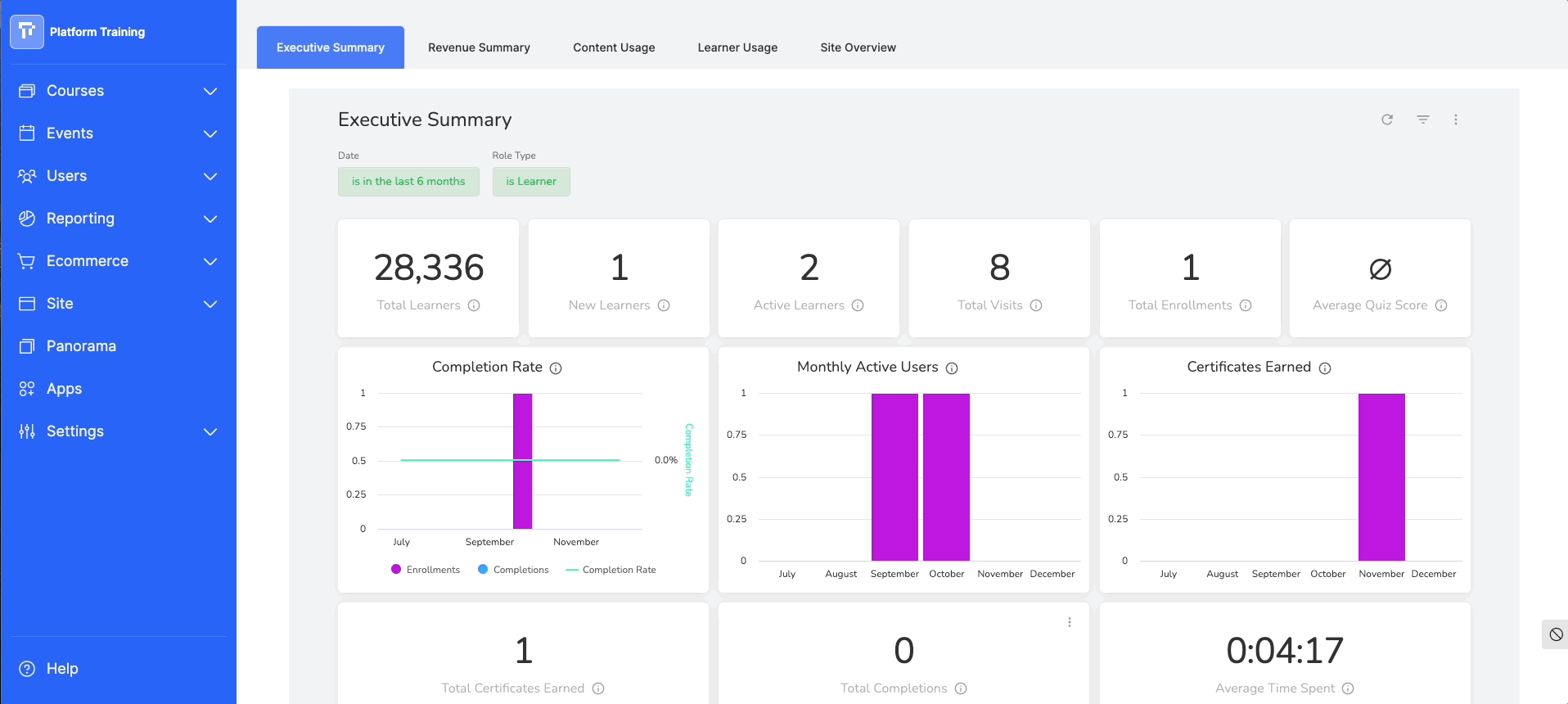The height and width of the screenshot is (704, 1568).
Task: Open the Total Completions tile options menu
Action: (x=1070, y=622)
